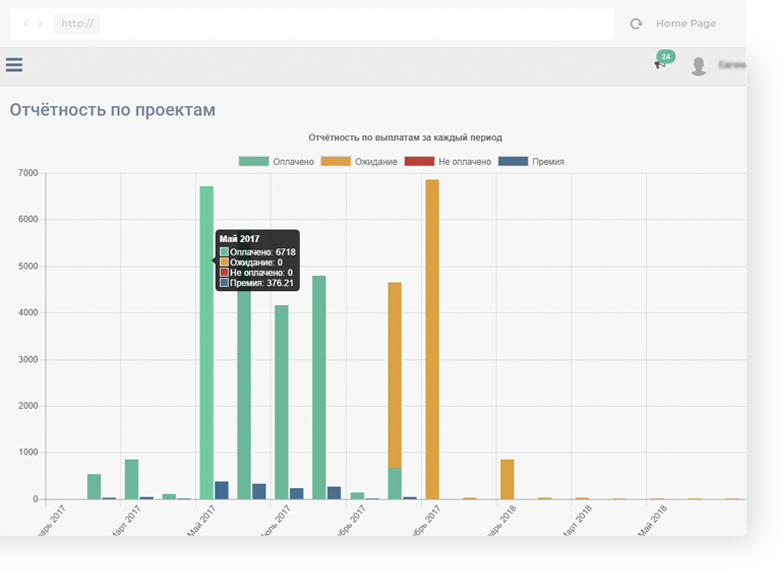Click the browser forward arrow
This screenshot has width=784, height=572.
[40, 24]
